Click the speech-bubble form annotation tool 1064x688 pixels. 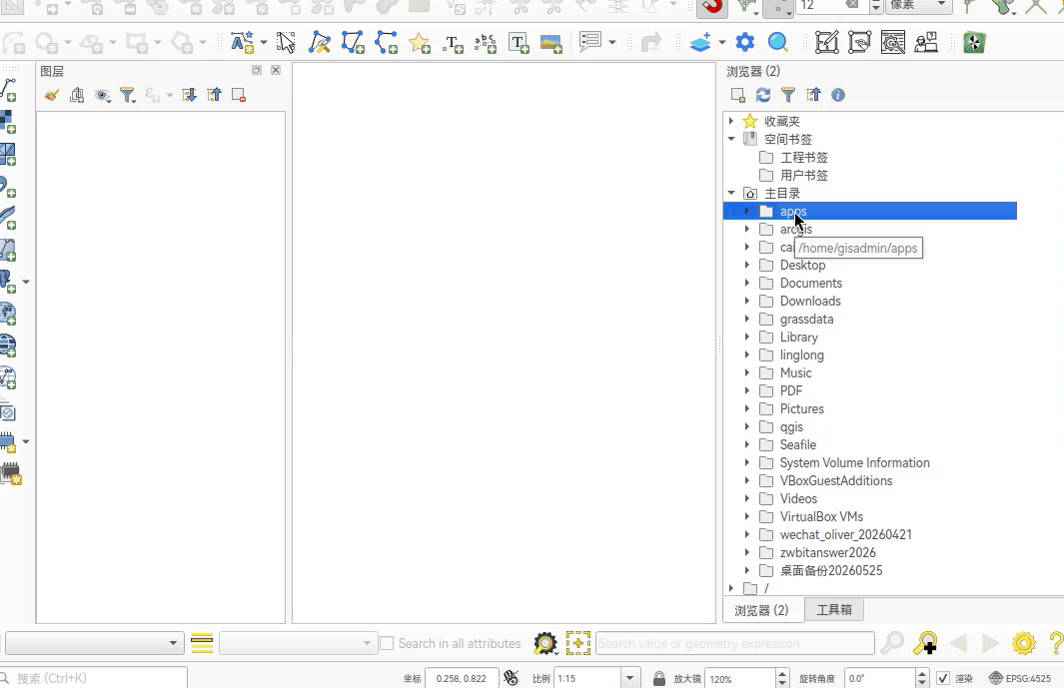pyautogui.click(x=591, y=42)
